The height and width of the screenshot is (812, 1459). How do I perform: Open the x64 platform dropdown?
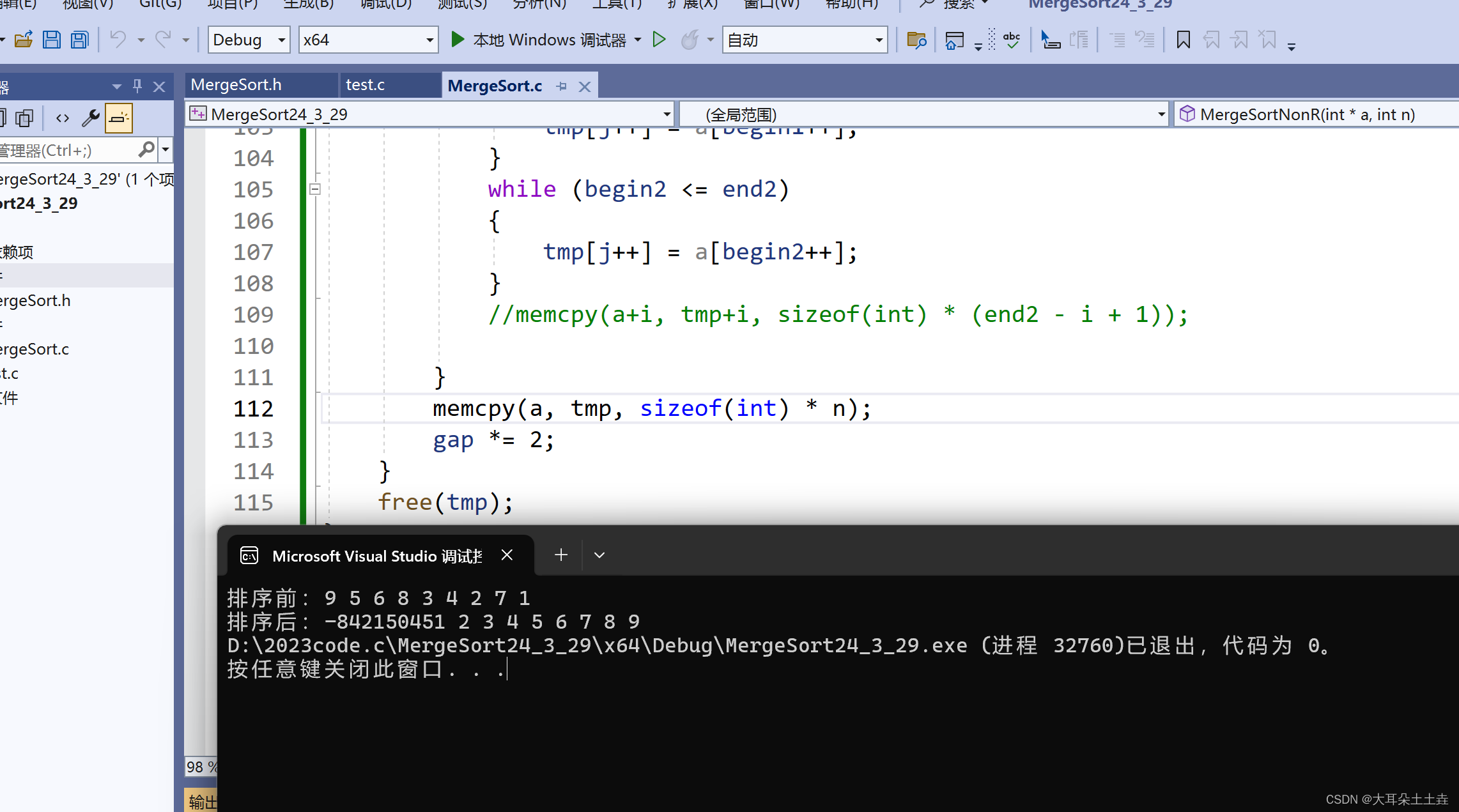coord(368,40)
